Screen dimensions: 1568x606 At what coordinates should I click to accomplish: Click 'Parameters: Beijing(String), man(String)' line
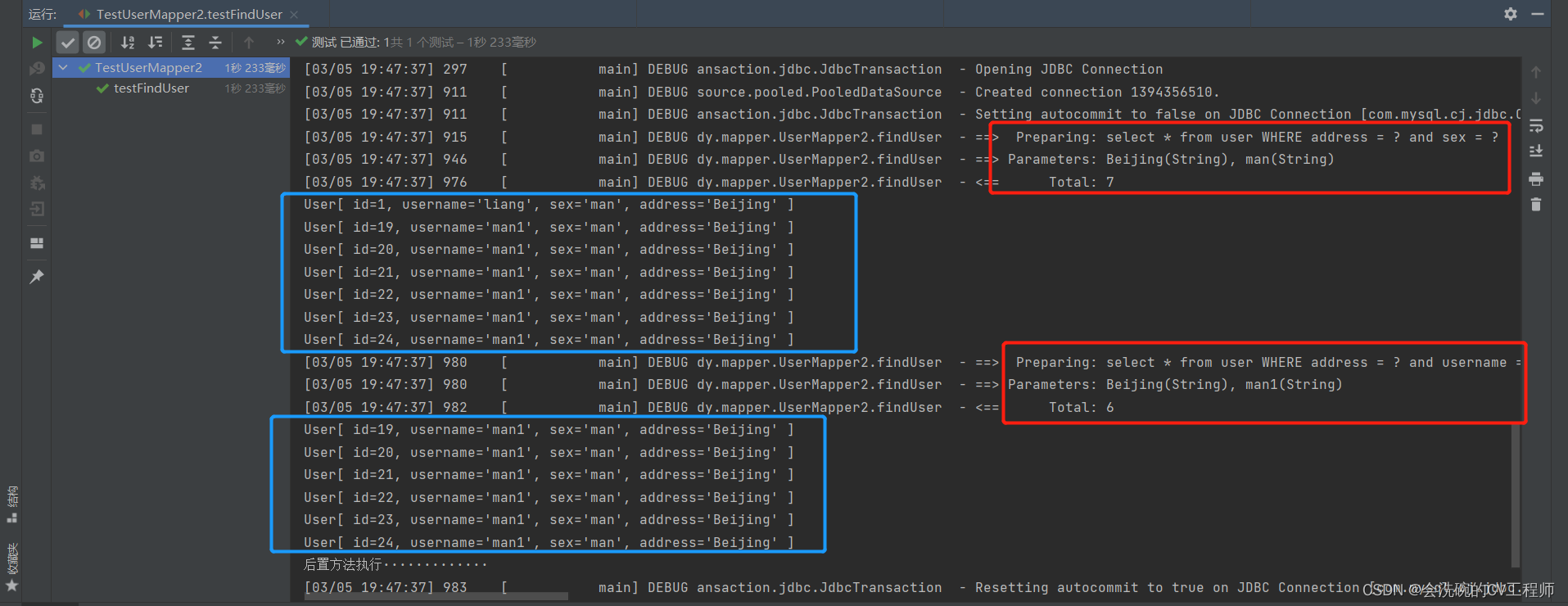click(x=1171, y=160)
